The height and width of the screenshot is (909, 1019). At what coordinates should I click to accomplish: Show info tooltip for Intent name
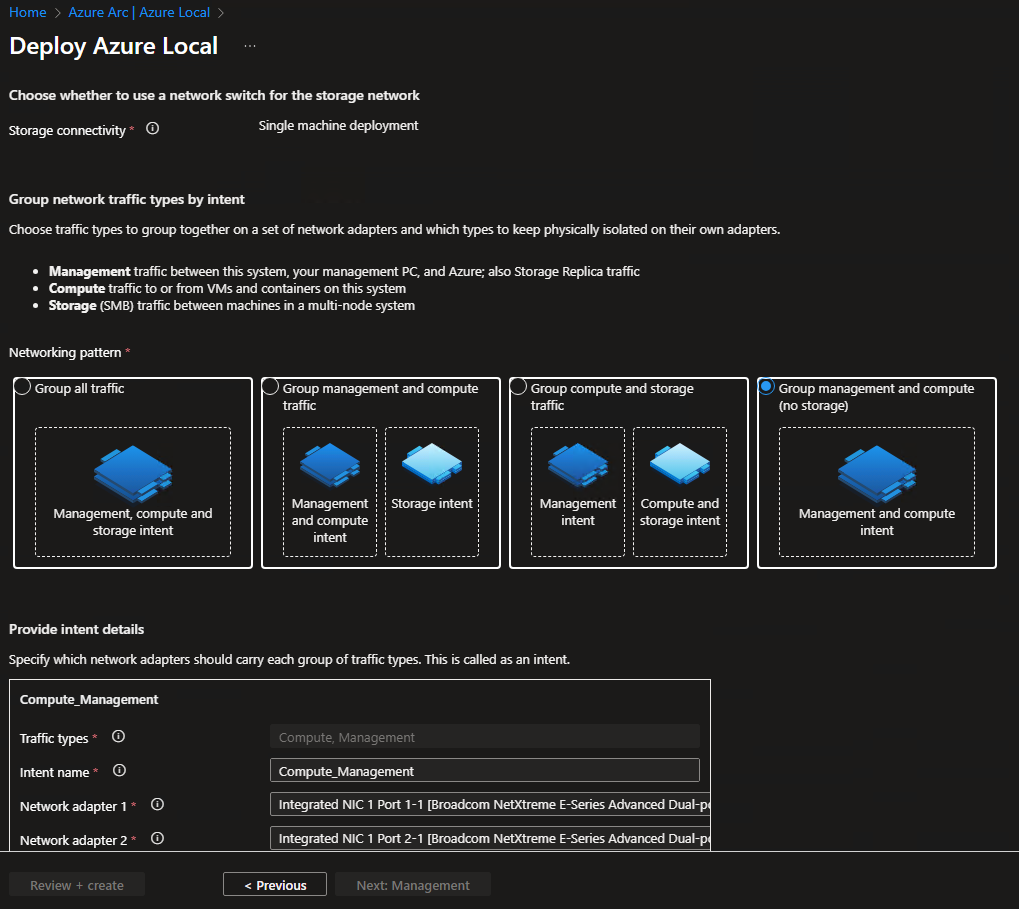coord(120,771)
